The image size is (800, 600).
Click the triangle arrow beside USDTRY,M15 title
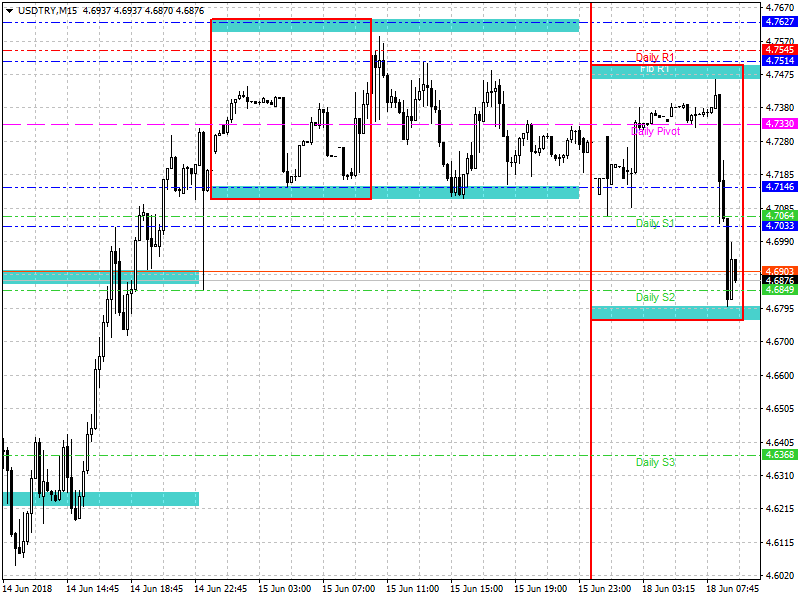pos(8,10)
